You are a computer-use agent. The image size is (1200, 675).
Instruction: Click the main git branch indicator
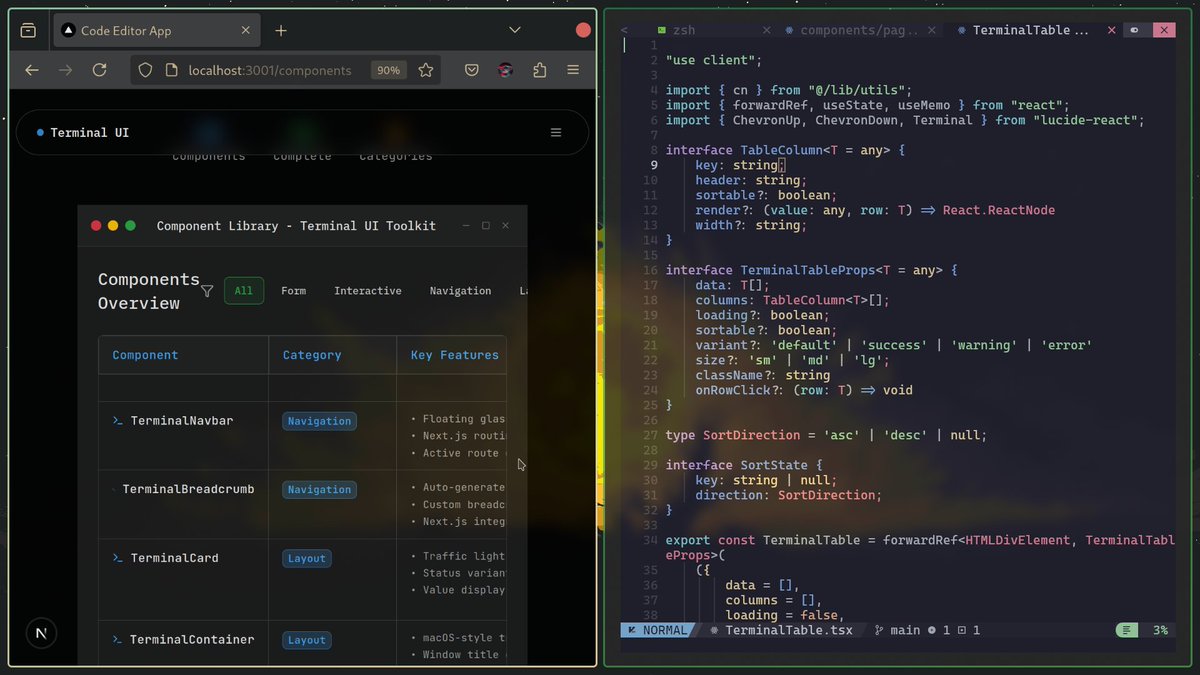tap(897, 631)
